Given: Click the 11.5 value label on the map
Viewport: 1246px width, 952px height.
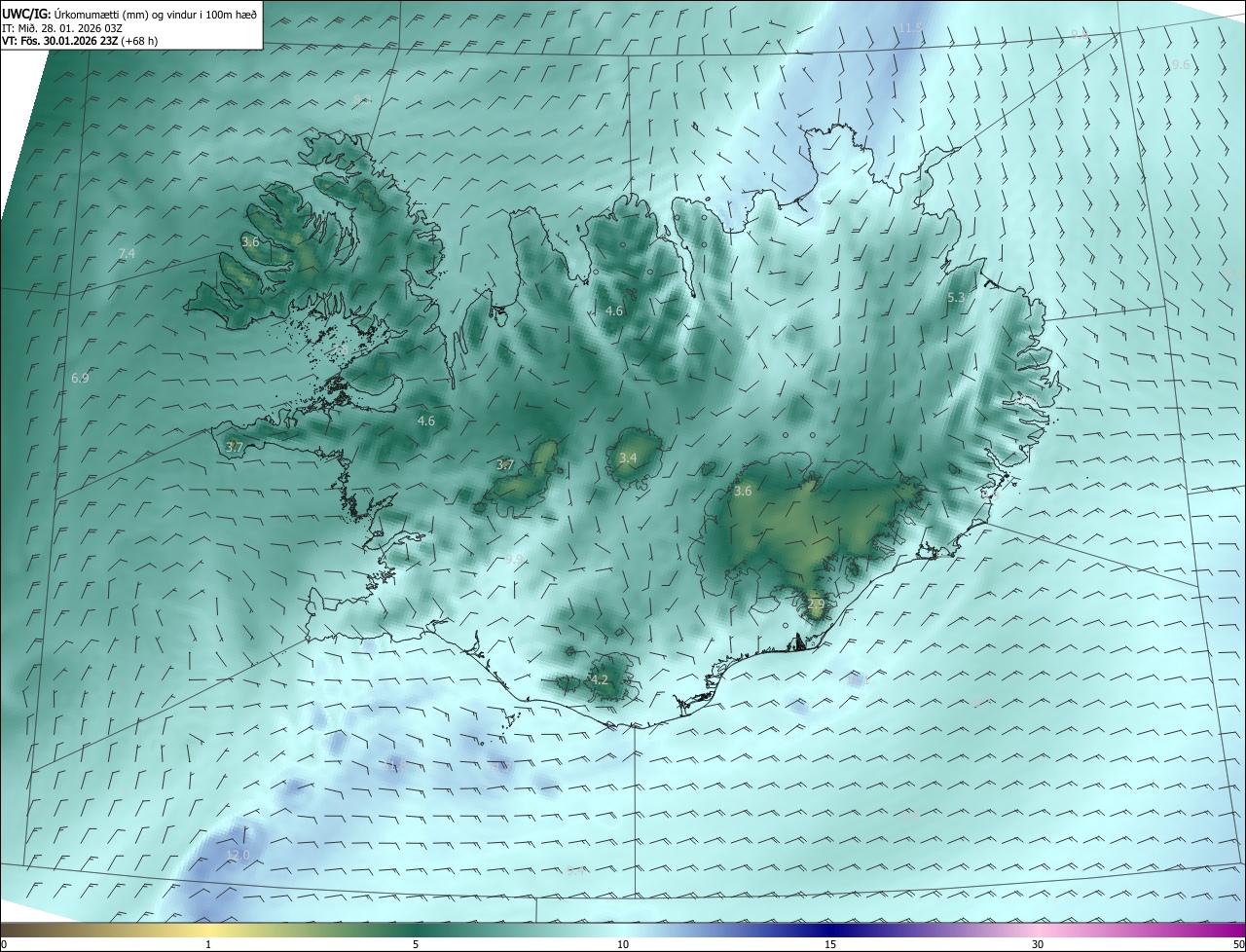Looking at the screenshot, I should pyautogui.click(x=910, y=28).
